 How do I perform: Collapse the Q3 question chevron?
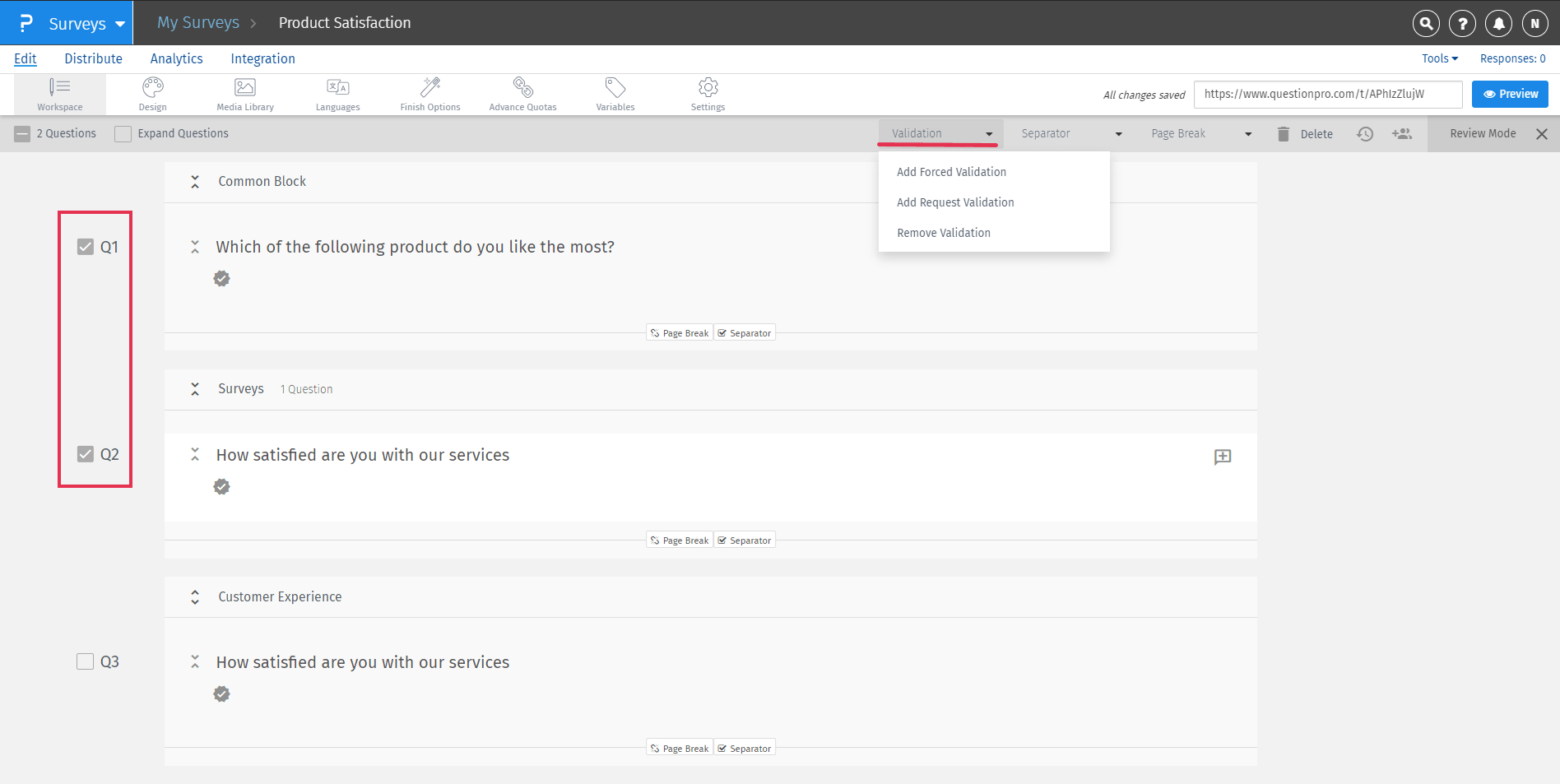195,661
